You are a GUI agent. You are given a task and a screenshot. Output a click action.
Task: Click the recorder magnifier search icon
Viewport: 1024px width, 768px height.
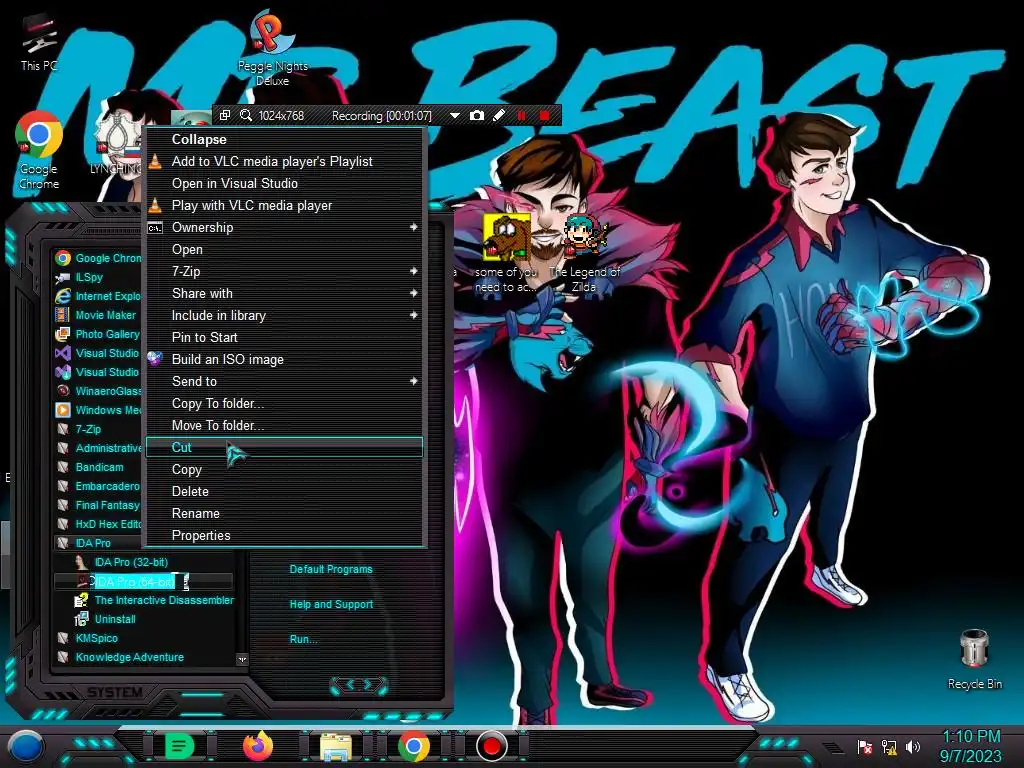[246, 116]
